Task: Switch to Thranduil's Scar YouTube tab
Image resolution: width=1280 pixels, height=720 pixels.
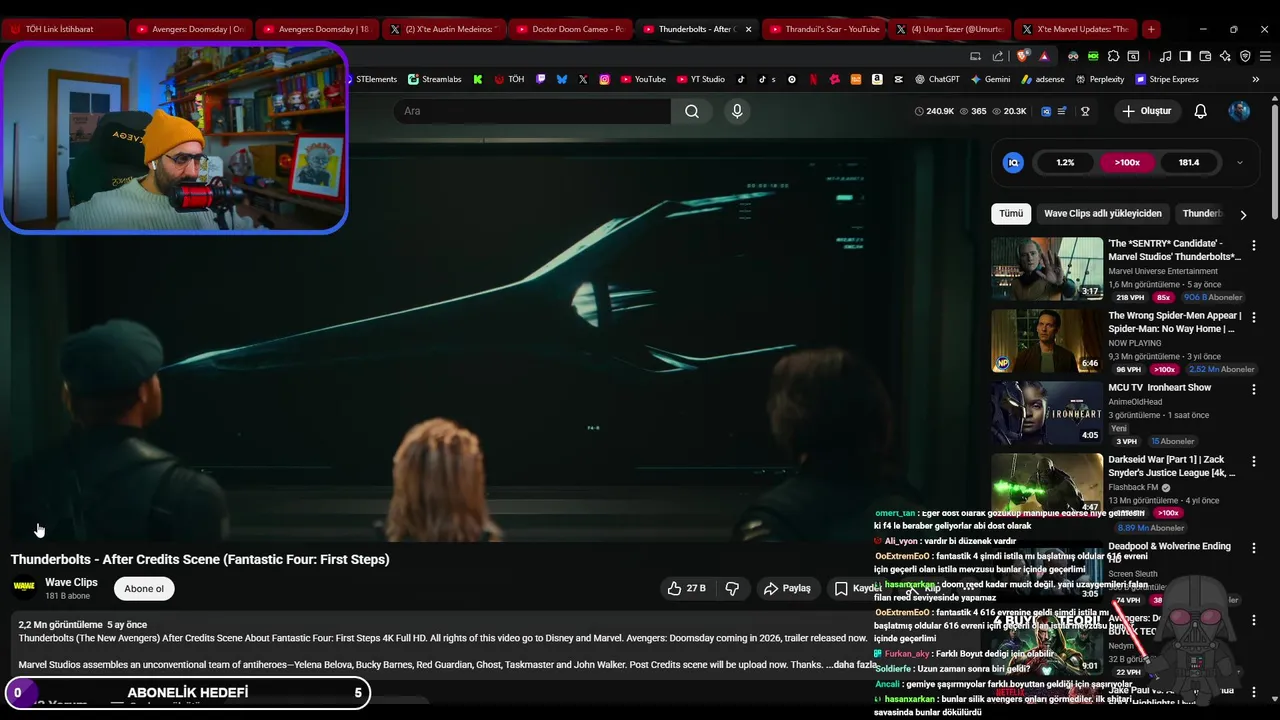Action: (822, 29)
